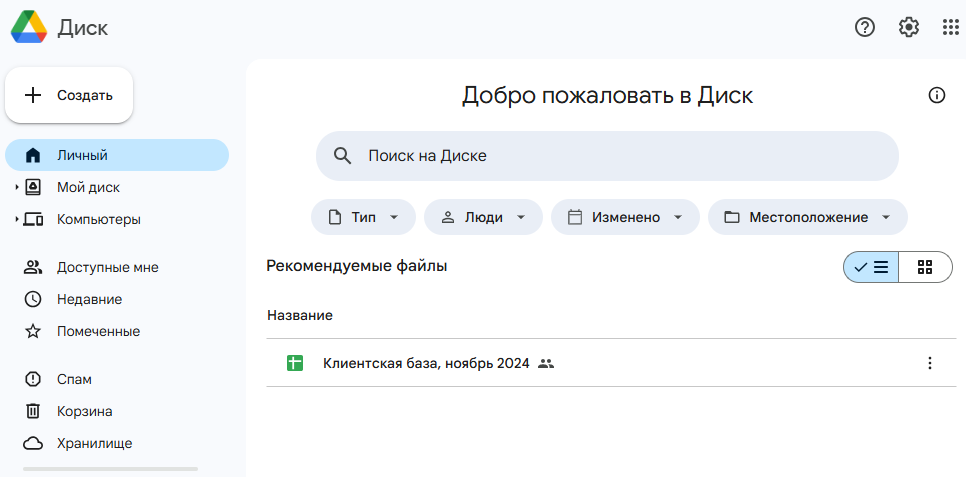Click the Google Drive logo
This screenshot has width=966, height=477.
(x=29, y=27)
